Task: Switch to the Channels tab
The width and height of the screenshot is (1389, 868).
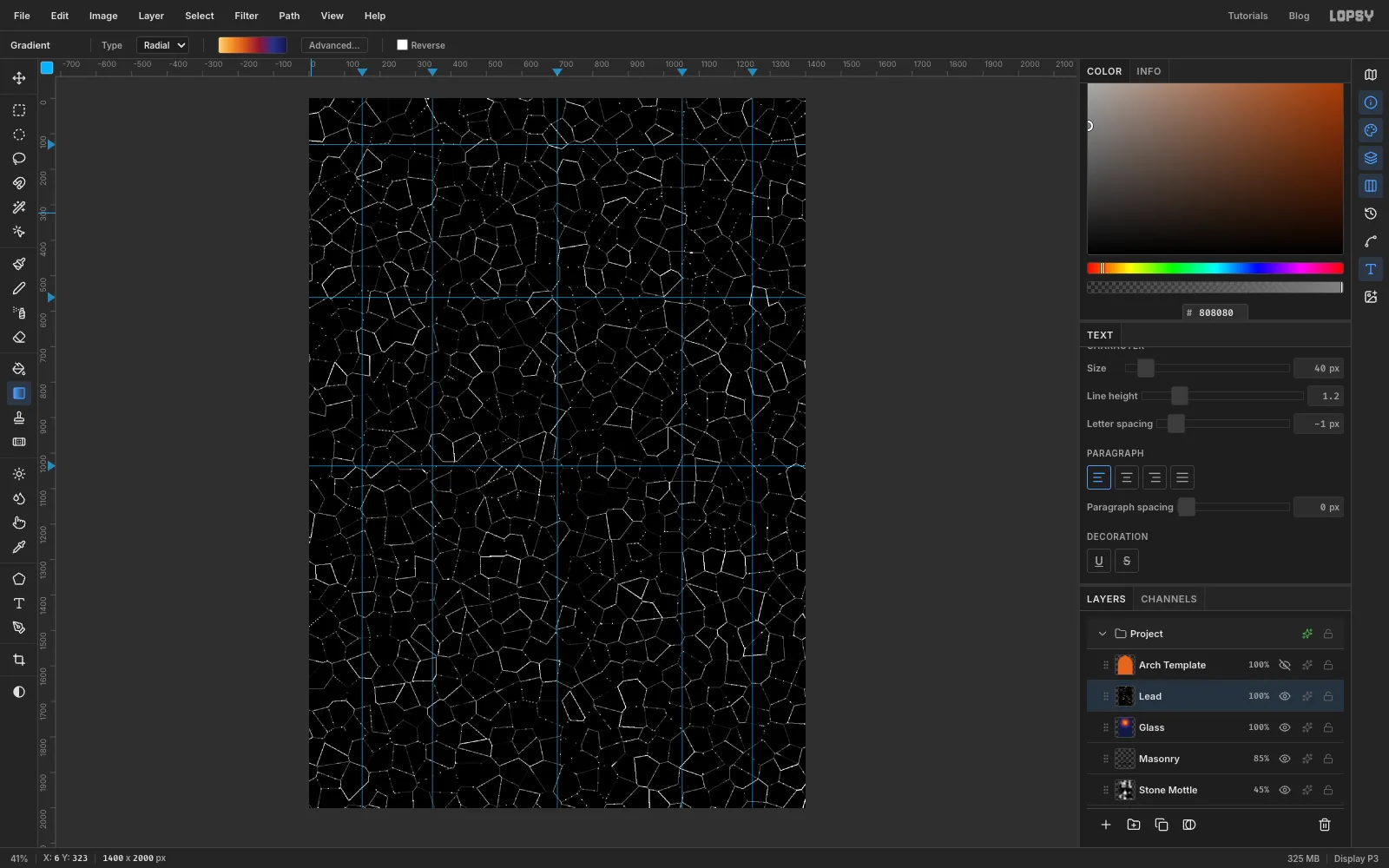Action: click(1168, 599)
